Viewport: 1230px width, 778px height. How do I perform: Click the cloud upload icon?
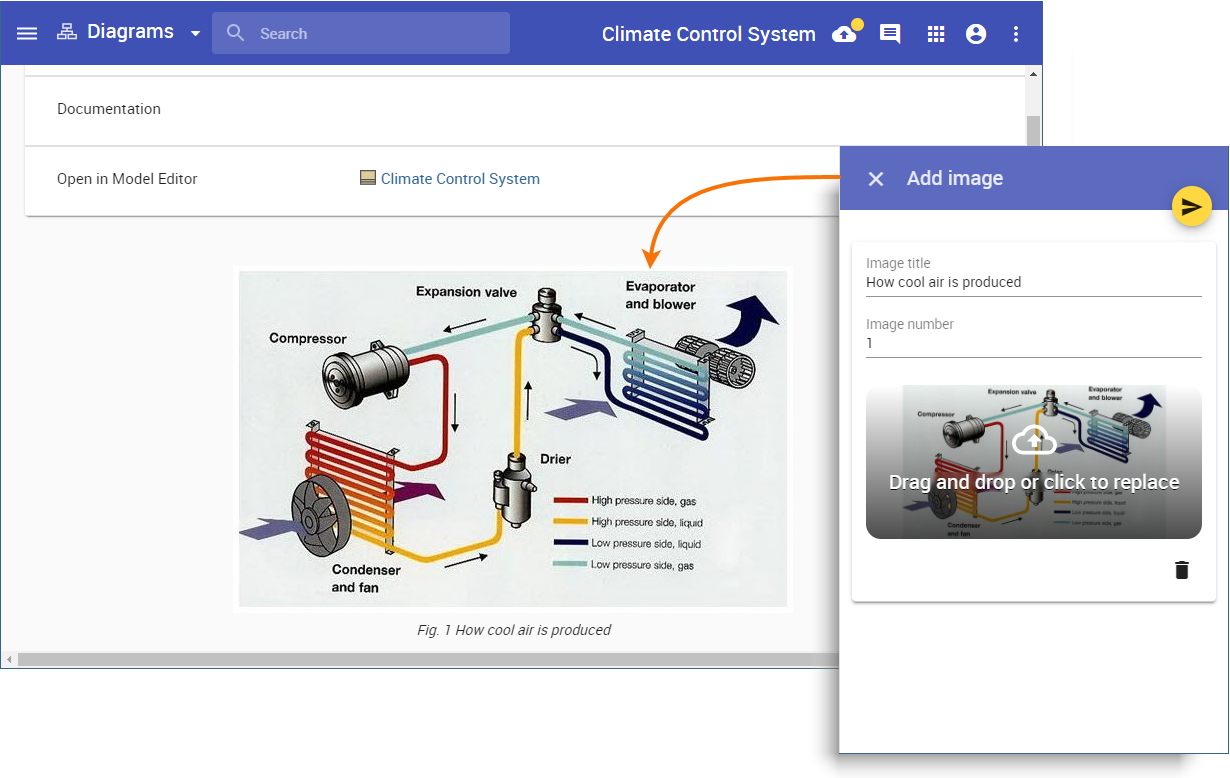pyautogui.click(x=845, y=34)
